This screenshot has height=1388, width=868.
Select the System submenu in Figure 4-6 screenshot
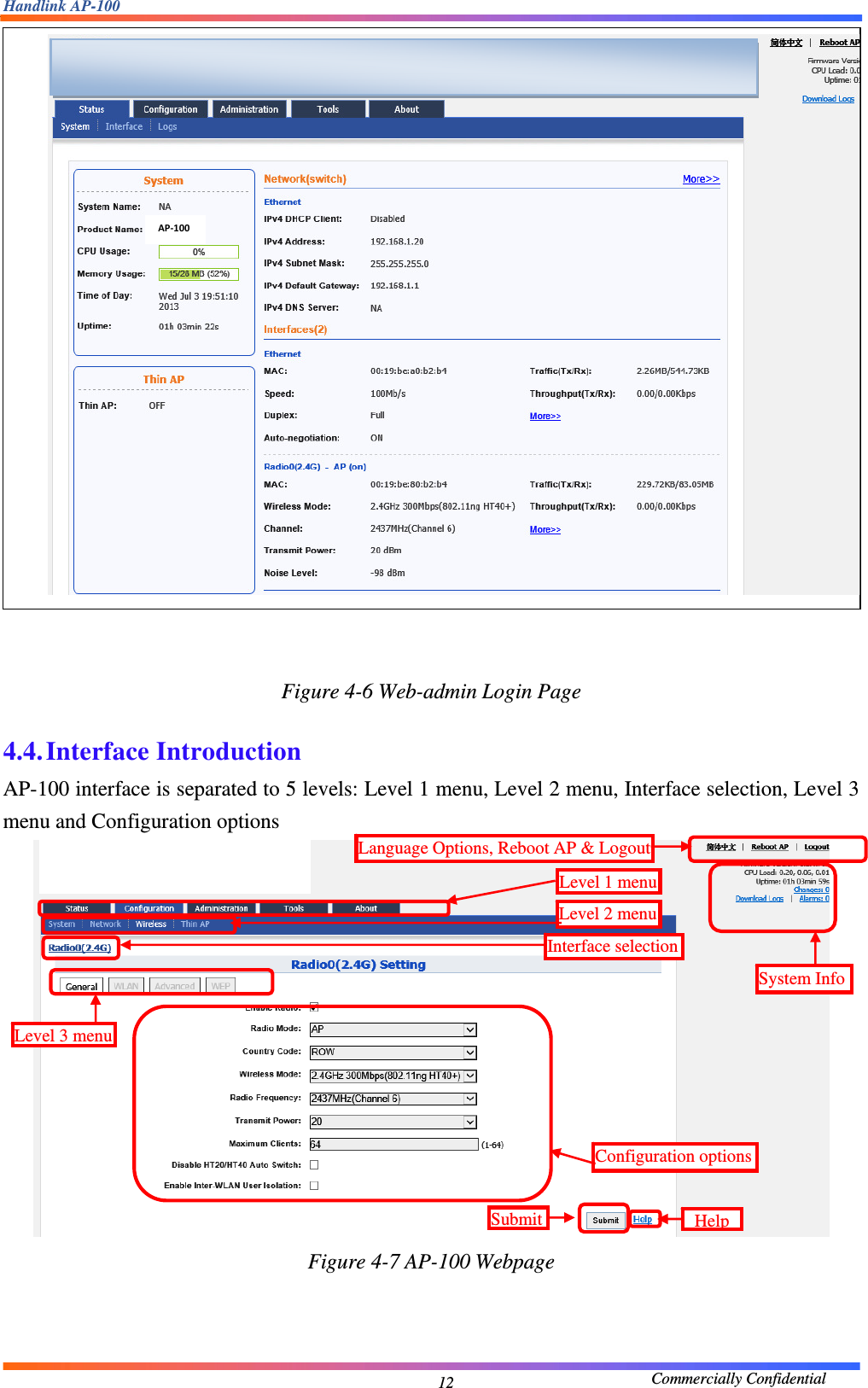click(75, 126)
